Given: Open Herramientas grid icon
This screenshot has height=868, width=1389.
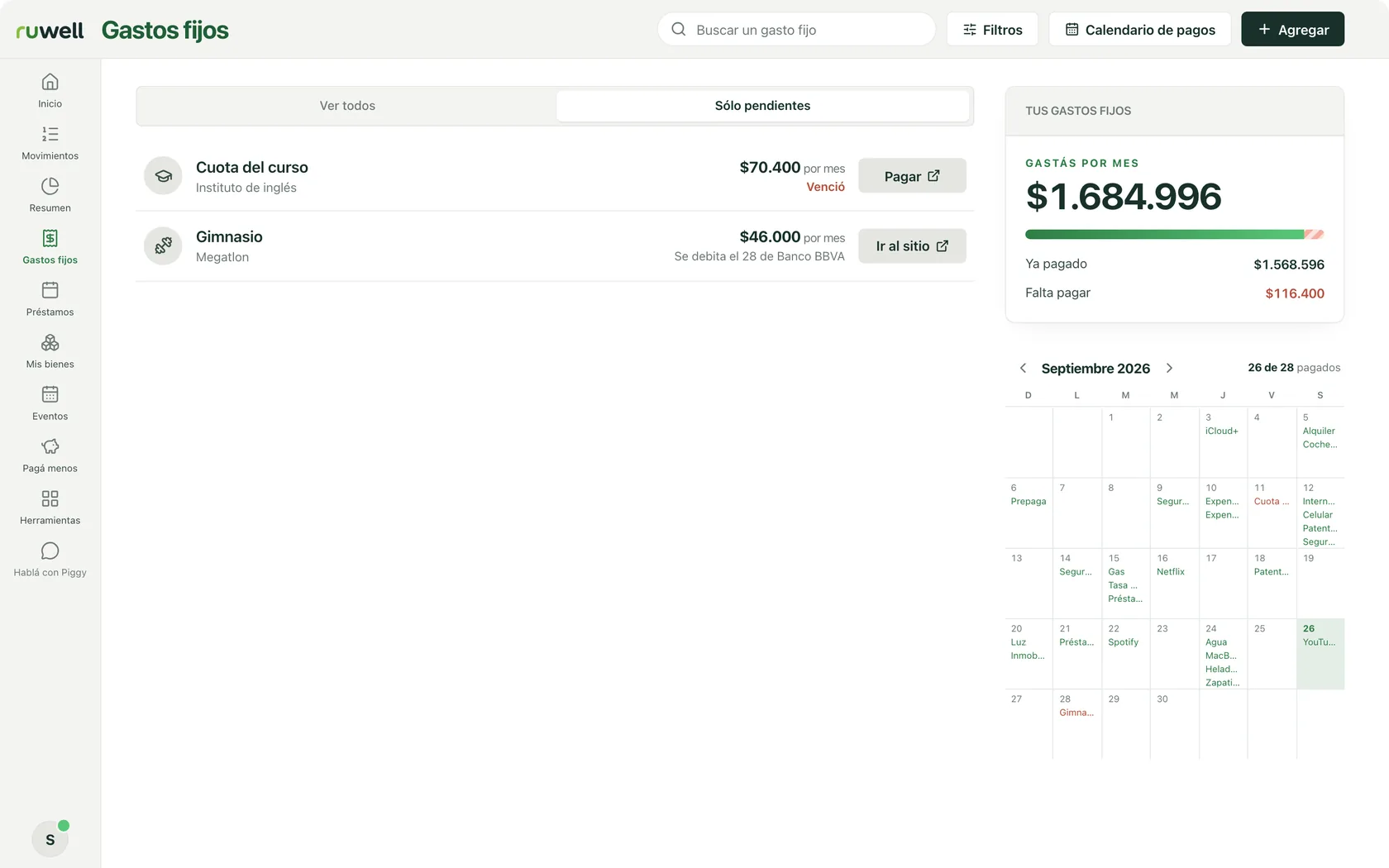Looking at the screenshot, I should (x=50, y=498).
